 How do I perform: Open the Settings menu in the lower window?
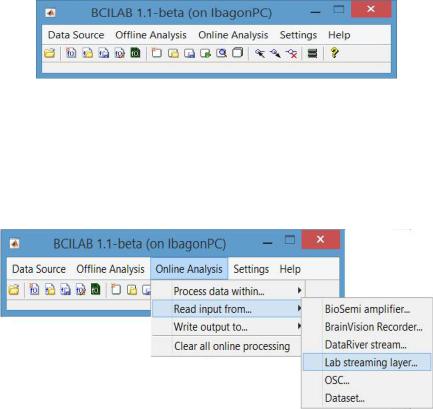click(251, 269)
